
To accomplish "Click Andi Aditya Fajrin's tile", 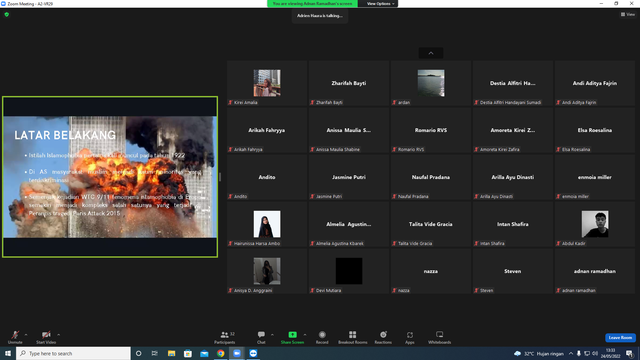I will (595, 83).
